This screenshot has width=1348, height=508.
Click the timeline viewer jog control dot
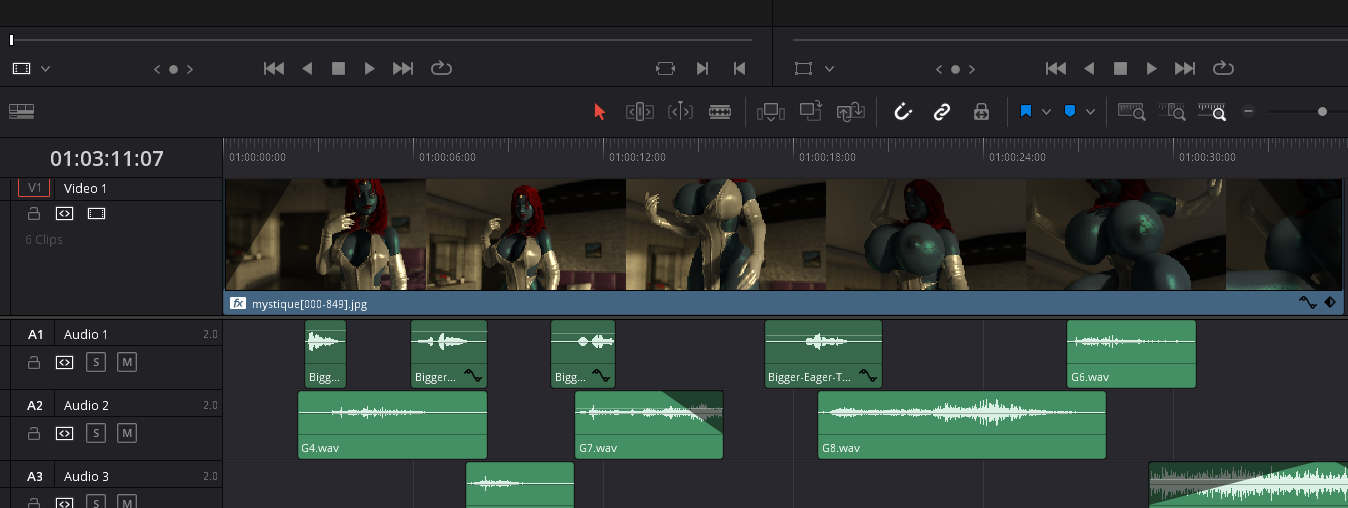pyautogui.click(x=955, y=69)
